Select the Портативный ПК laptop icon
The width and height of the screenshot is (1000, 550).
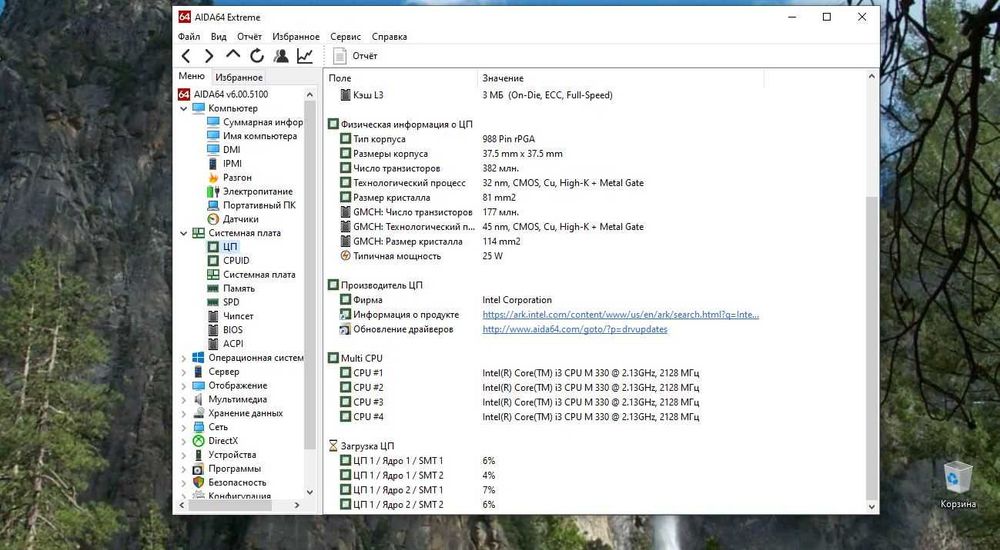click(213, 205)
